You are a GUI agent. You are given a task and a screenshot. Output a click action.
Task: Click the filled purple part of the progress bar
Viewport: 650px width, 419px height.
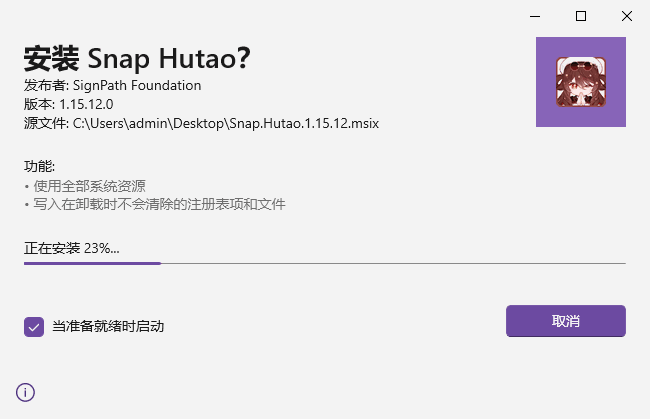point(92,263)
